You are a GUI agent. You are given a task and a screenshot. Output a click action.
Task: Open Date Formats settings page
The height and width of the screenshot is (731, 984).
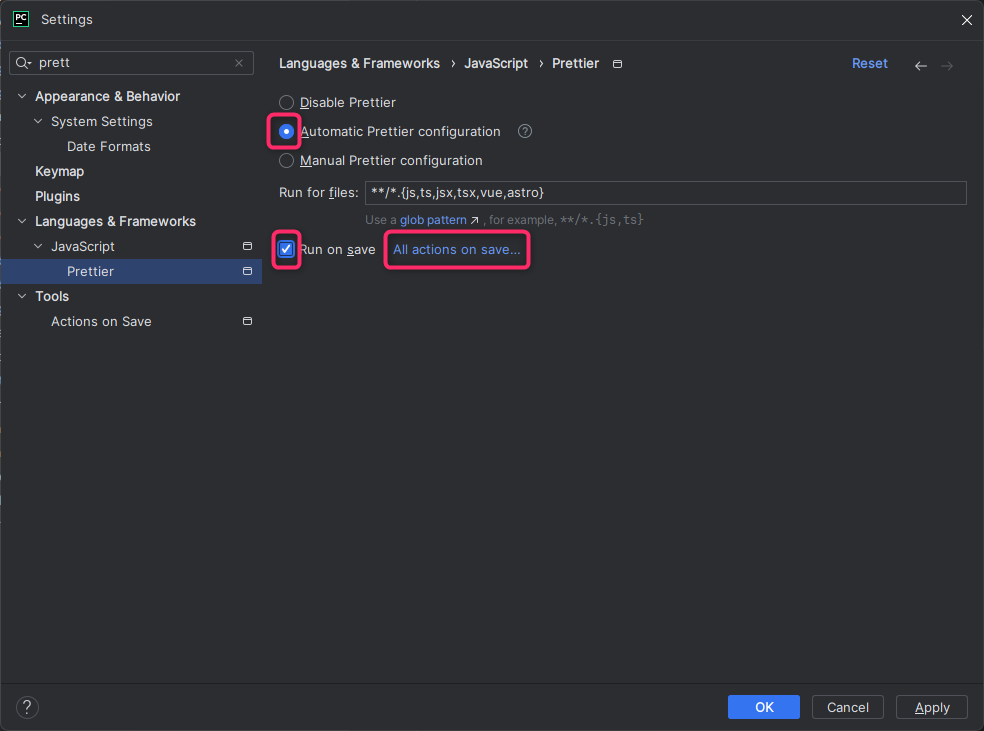tap(109, 146)
